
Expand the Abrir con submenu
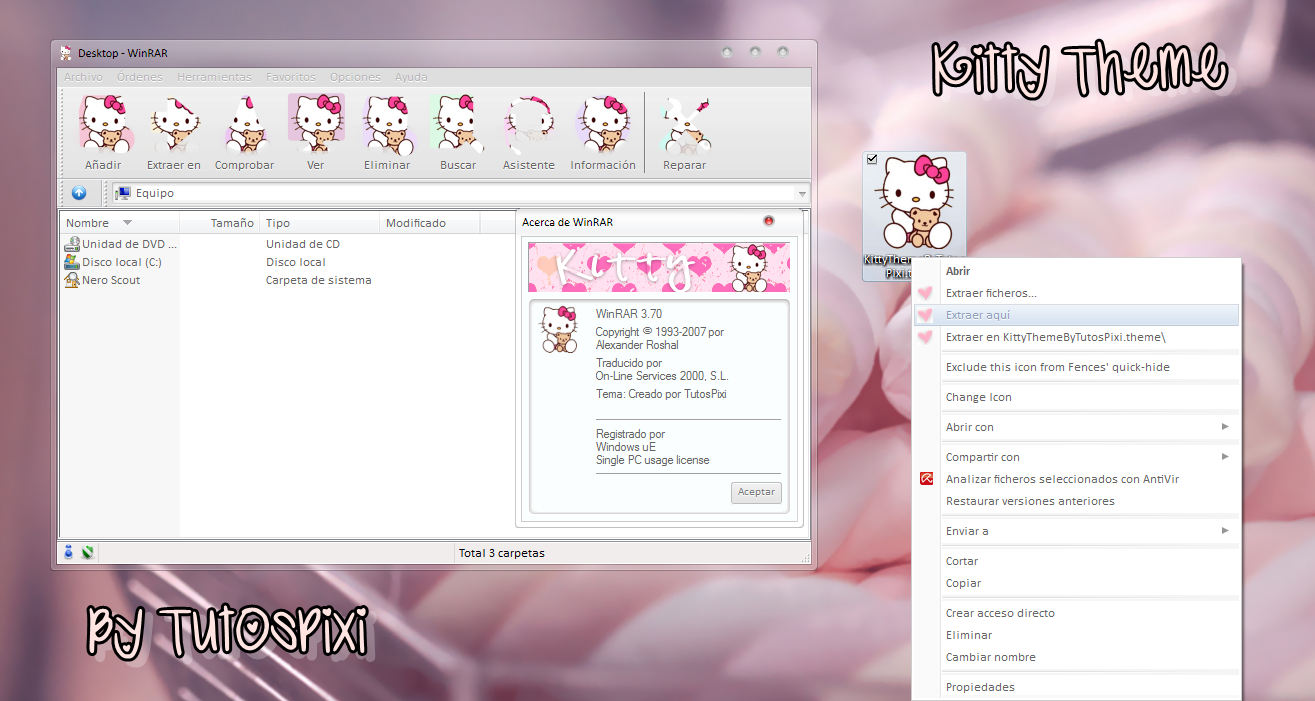pyautogui.click(x=1225, y=427)
